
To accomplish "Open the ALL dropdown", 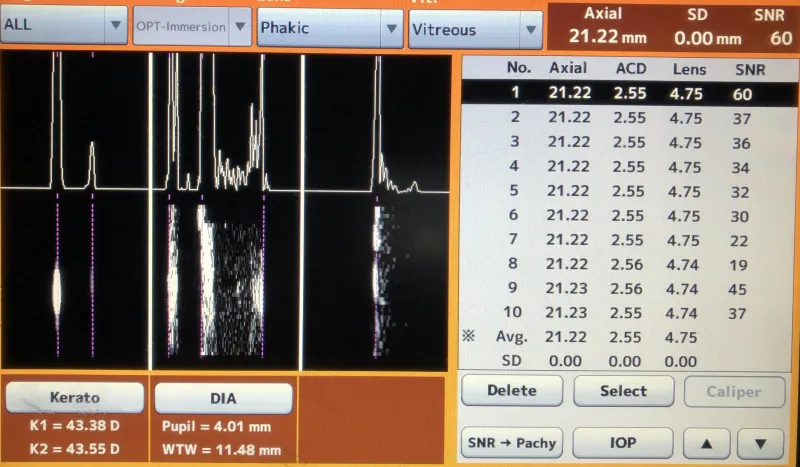I will 64,26.
